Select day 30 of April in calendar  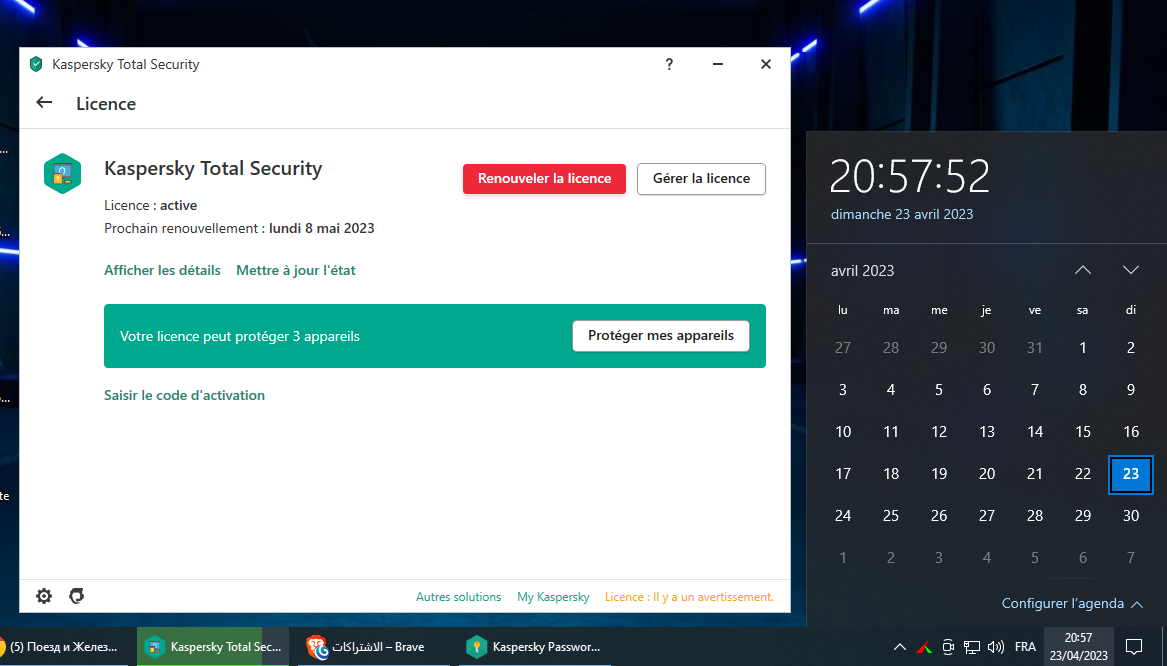point(1131,516)
